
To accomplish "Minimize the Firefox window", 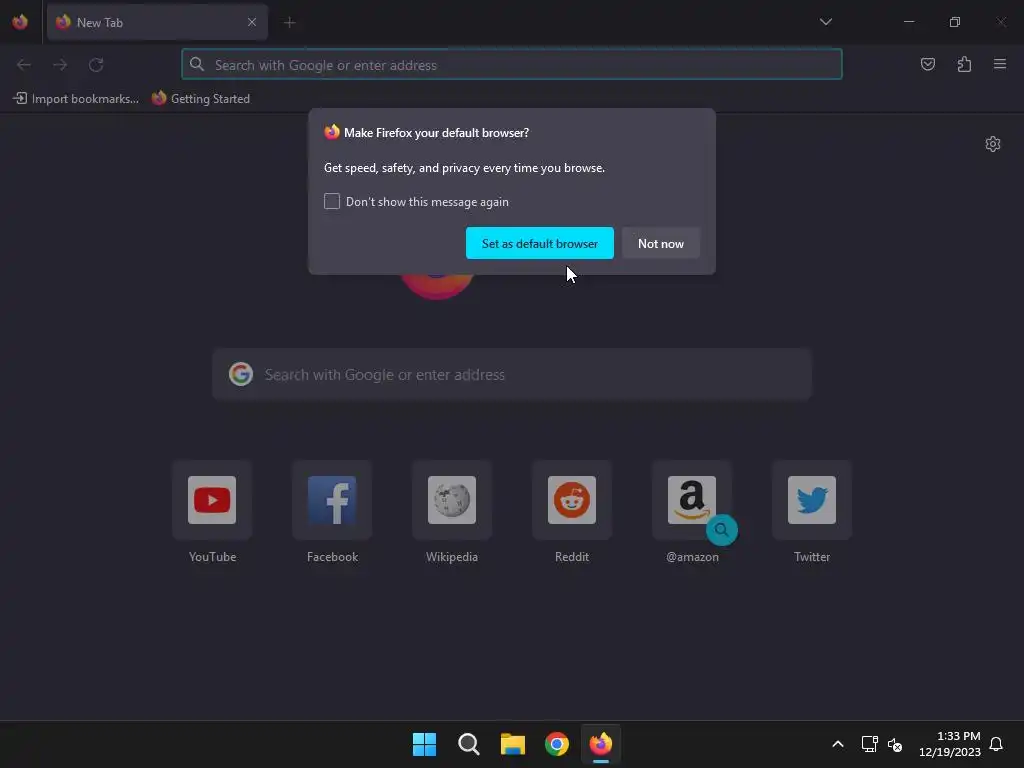I will [x=909, y=22].
